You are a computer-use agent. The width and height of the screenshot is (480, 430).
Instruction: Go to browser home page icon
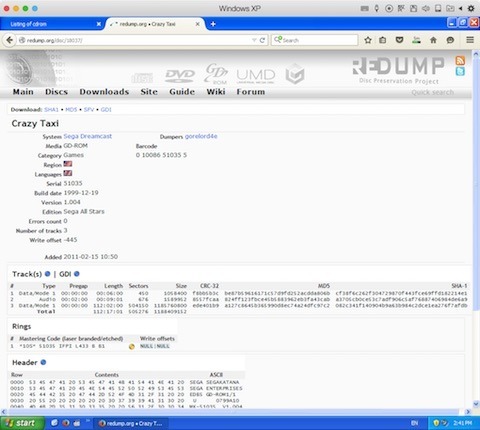pyautogui.click(x=433, y=40)
